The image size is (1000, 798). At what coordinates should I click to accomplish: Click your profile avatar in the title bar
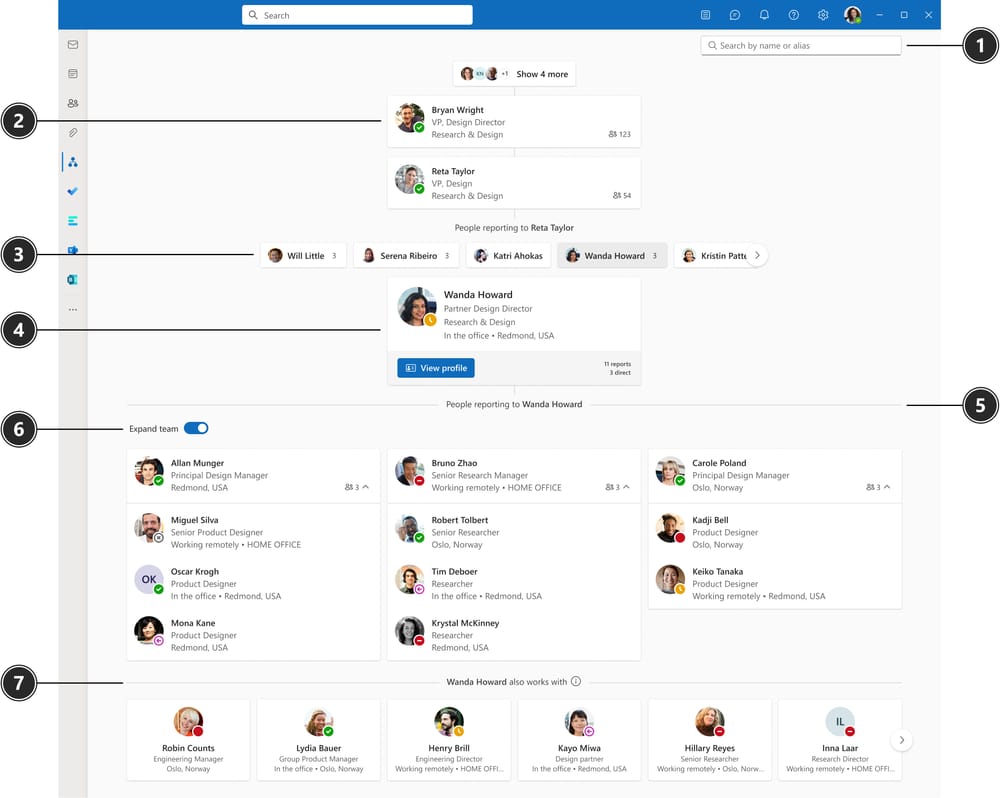tap(852, 14)
